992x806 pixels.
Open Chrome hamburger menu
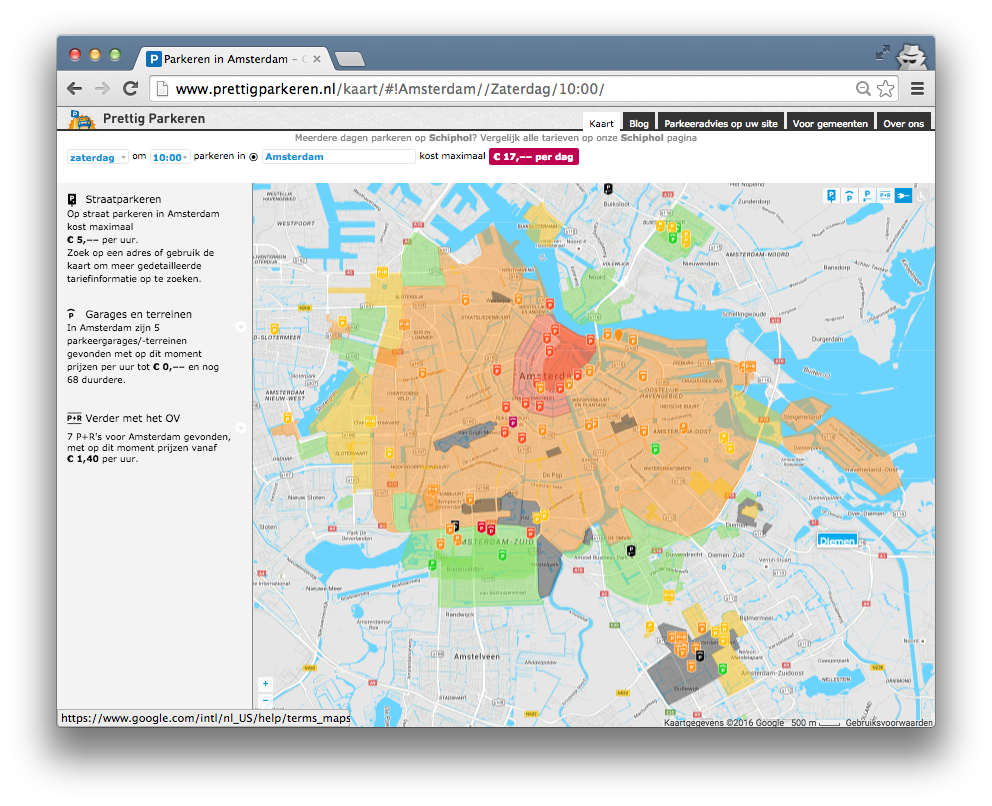[x=917, y=89]
